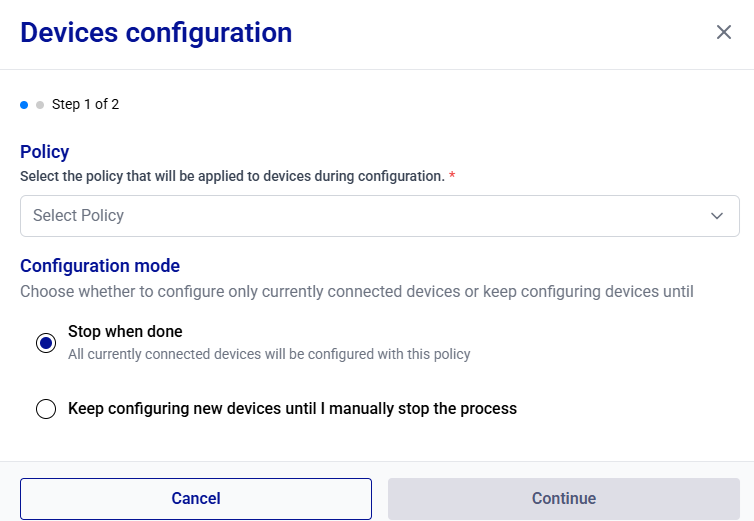Click the gray step two indicator dot
The image size is (754, 521).
click(x=40, y=104)
